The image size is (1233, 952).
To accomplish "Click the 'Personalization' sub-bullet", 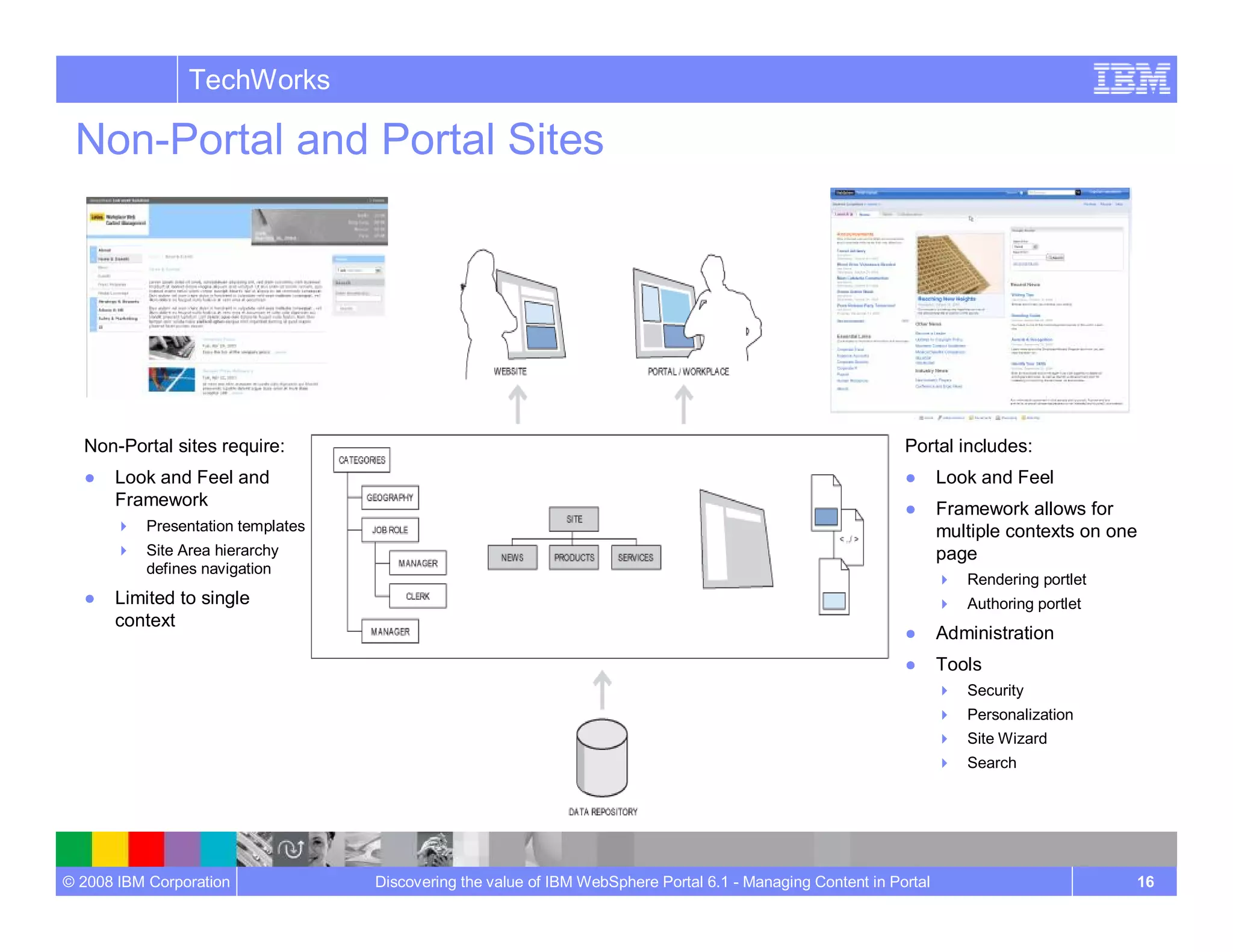I will (1020, 714).
